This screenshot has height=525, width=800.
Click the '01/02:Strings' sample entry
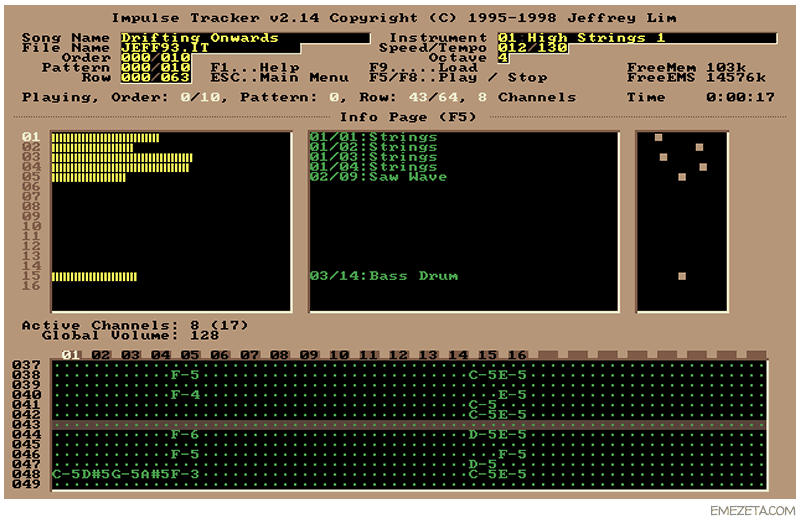(x=373, y=147)
